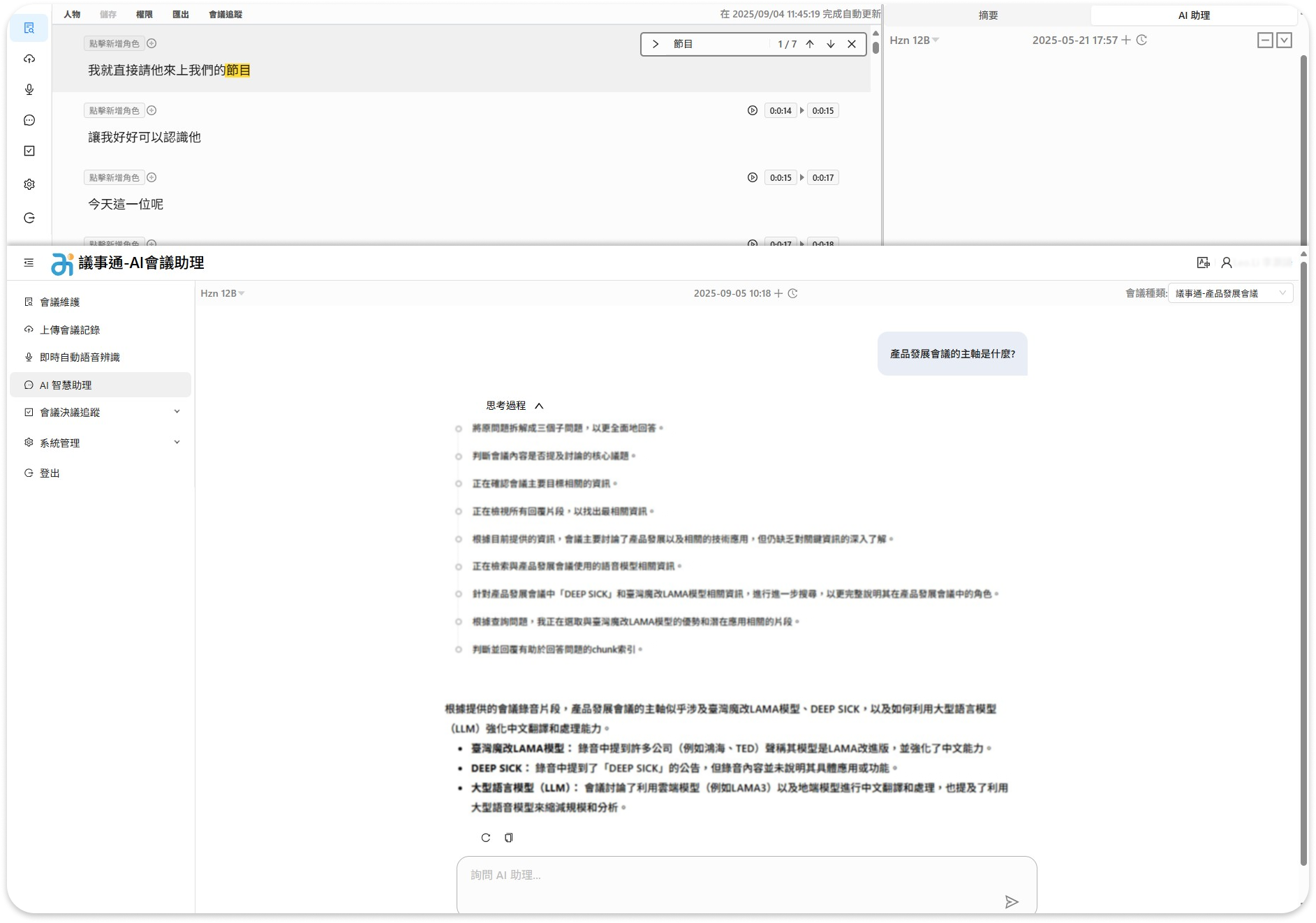Click the language translate icon in header
Image resolution: width=1316 pixels, height=923 pixels.
pos(1203,263)
